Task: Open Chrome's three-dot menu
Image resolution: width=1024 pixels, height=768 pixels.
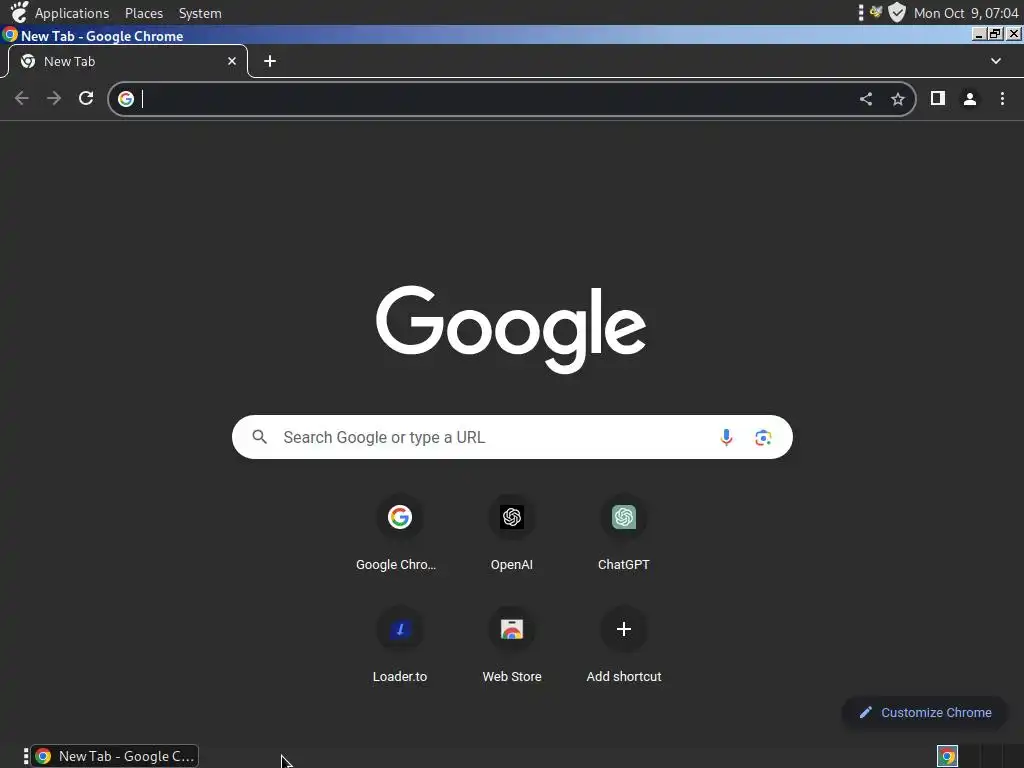Action: point(1002,99)
